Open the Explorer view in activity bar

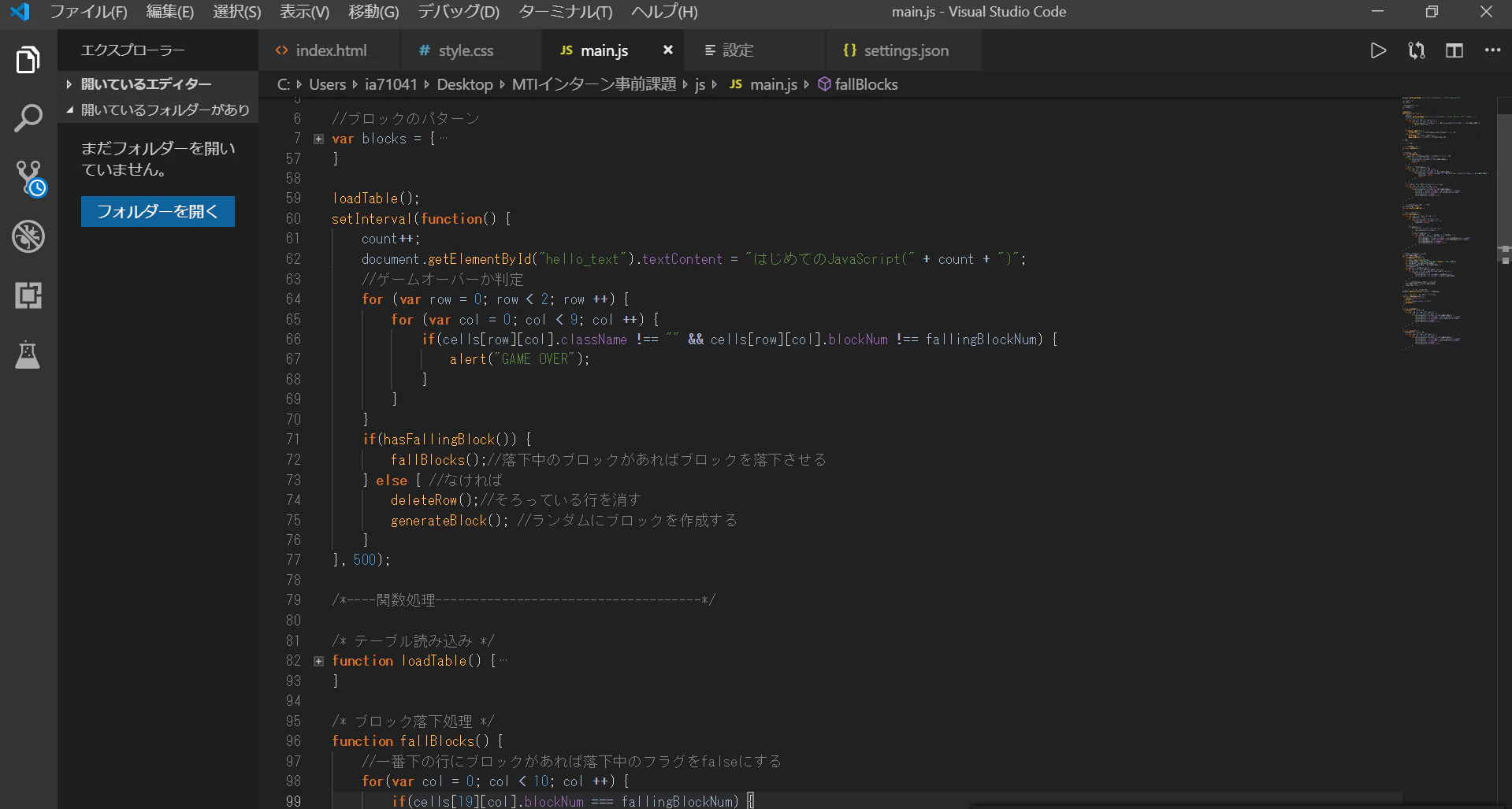(28, 60)
